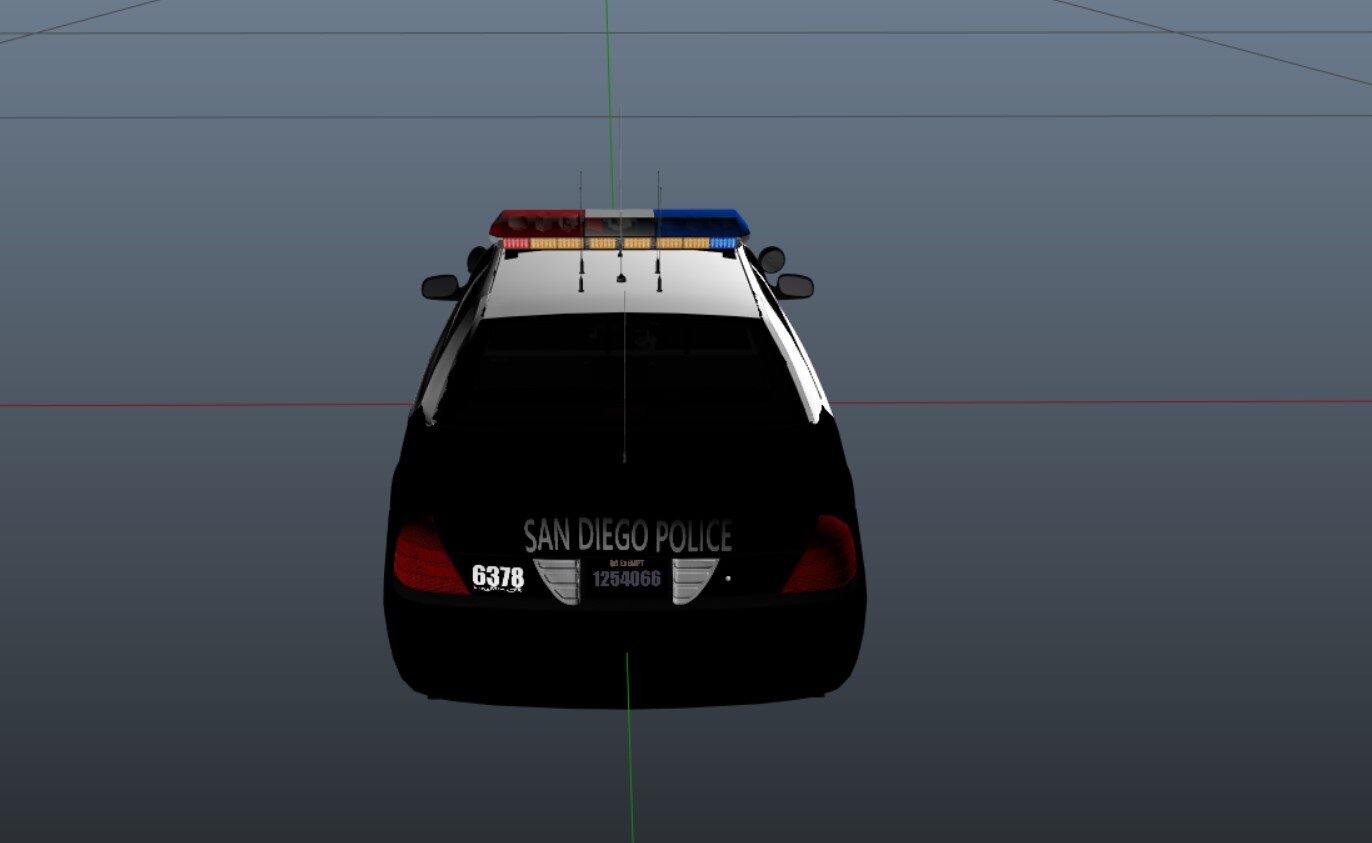
Task: Click the left red tail light
Action: pos(428,558)
